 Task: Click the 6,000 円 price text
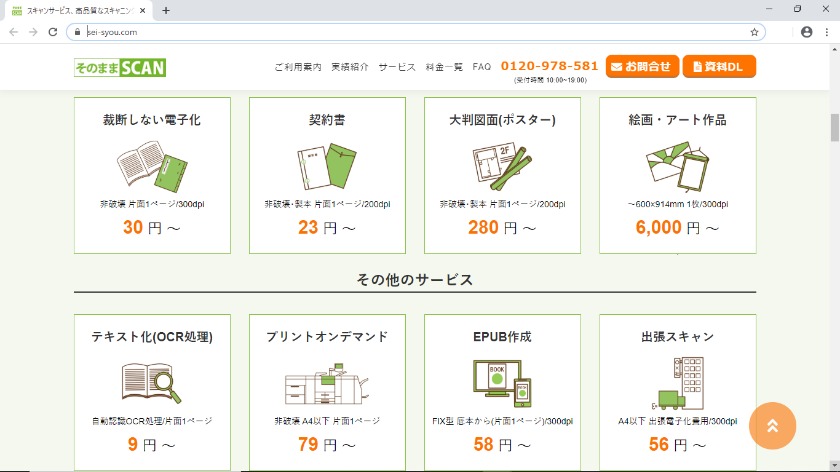(x=677, y=228)
